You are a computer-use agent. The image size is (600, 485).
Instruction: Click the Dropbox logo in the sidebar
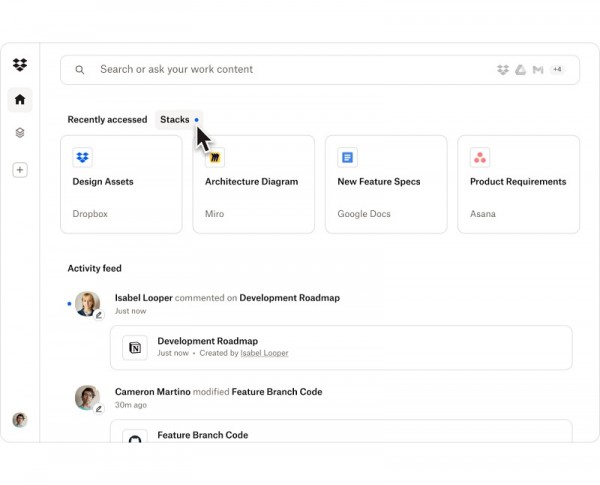click(20, 65)
